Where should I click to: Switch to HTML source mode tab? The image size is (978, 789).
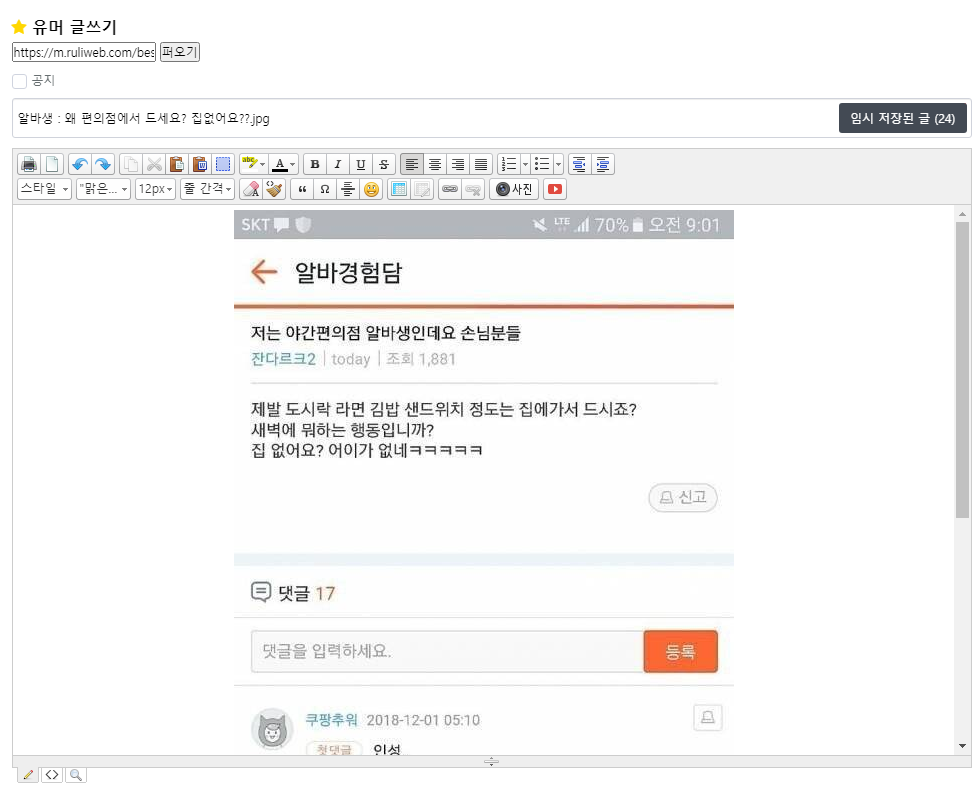[52, 775]
